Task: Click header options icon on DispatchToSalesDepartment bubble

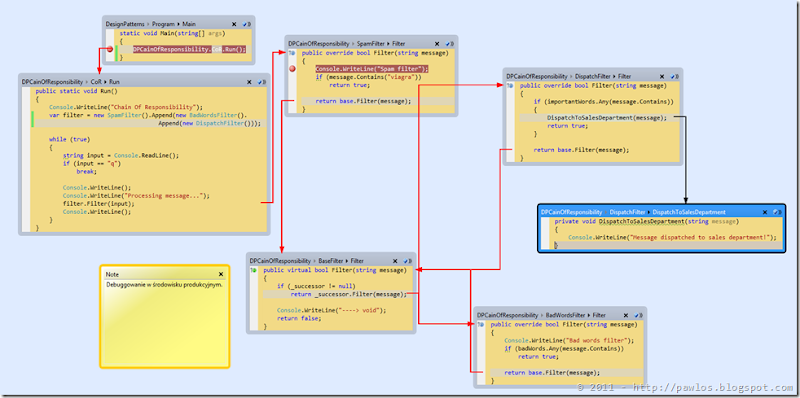Action: coord(778,212)
